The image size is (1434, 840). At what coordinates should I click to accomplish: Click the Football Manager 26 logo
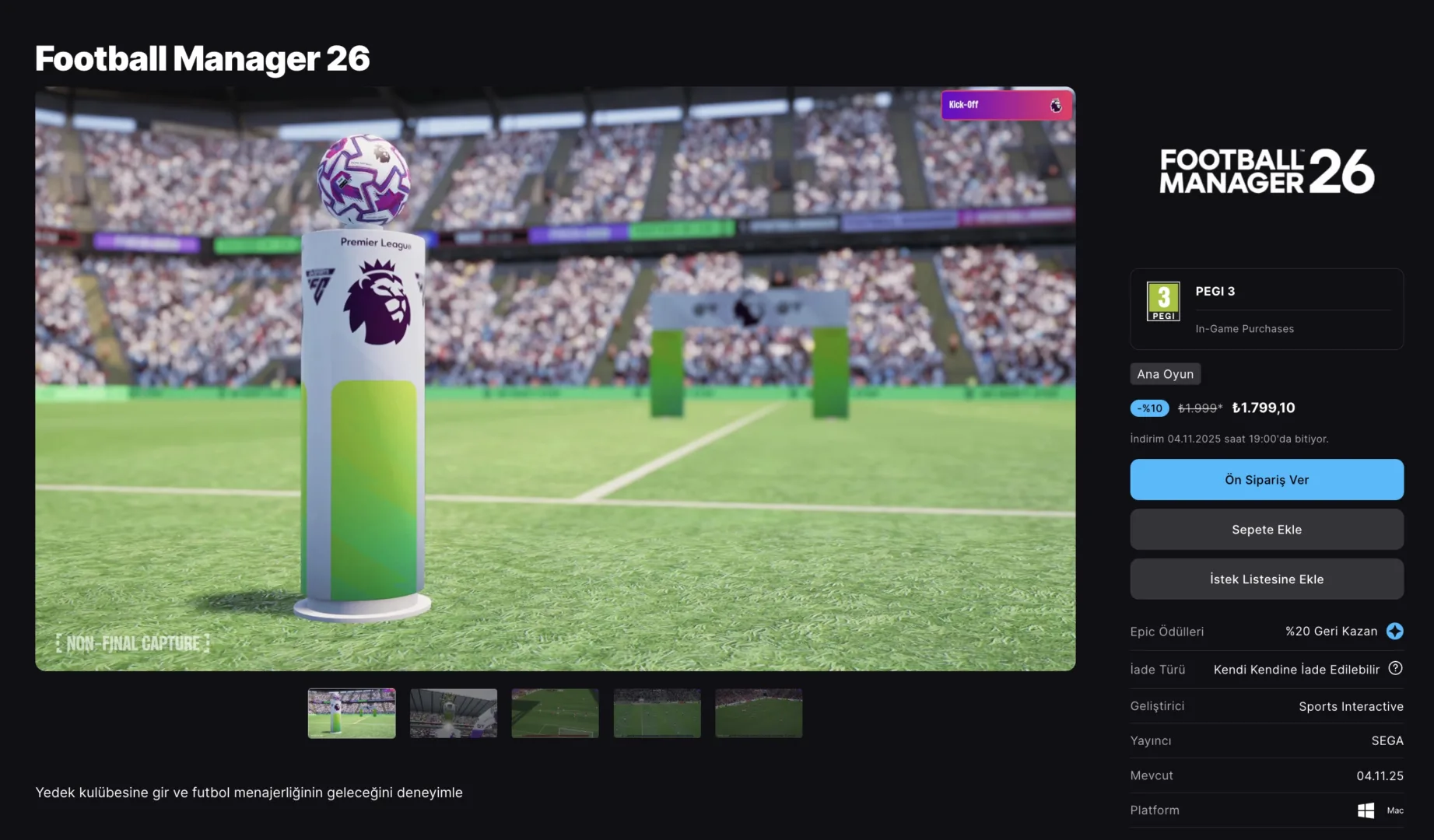pyautogui.click(x=1267, y=171)
